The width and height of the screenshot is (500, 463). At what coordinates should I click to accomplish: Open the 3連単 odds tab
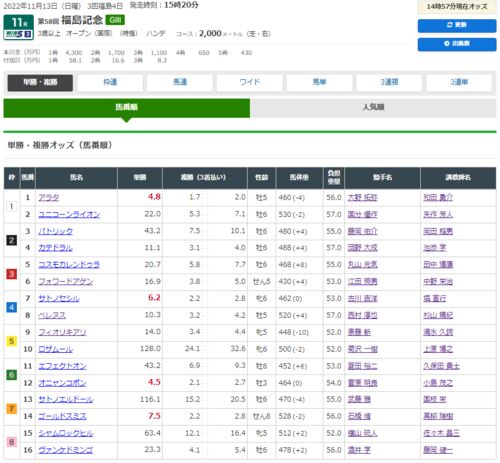(459, 82)
